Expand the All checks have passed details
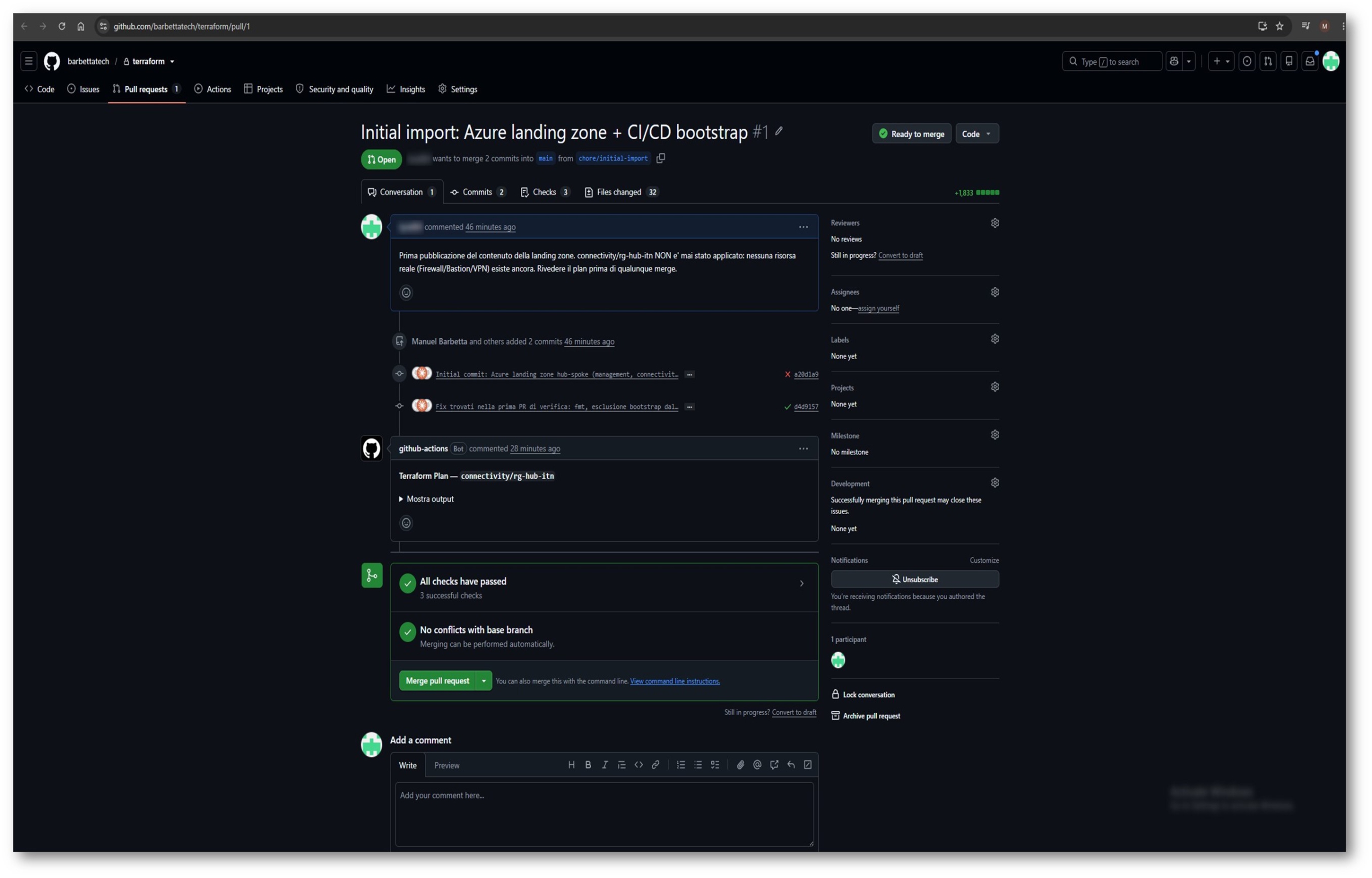The width and height of the screenshot is (1372, 878). point(801,584)
